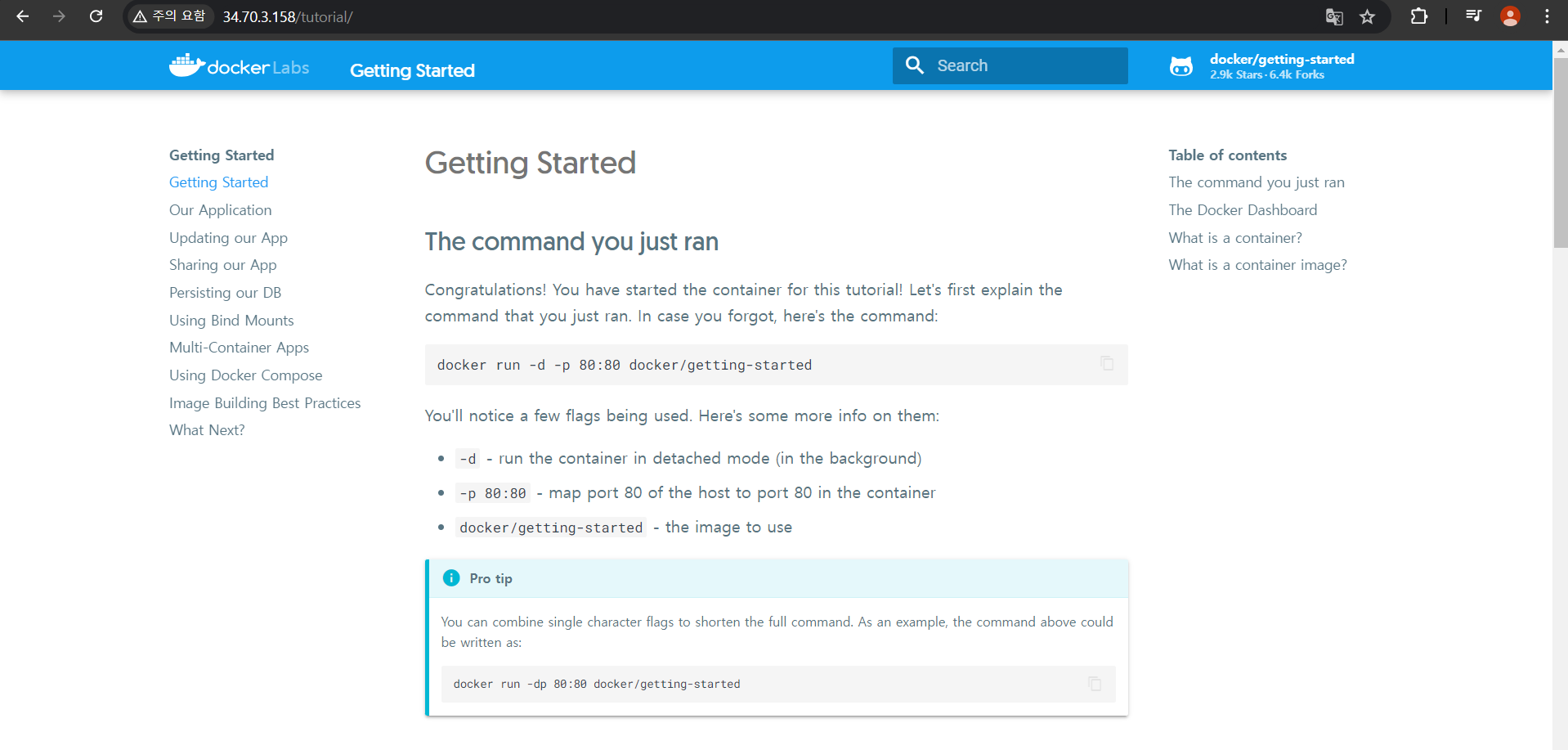Reload the page with the refresh icon
The width and height of the screenshot is (1568, 750).
coord(96,16)
